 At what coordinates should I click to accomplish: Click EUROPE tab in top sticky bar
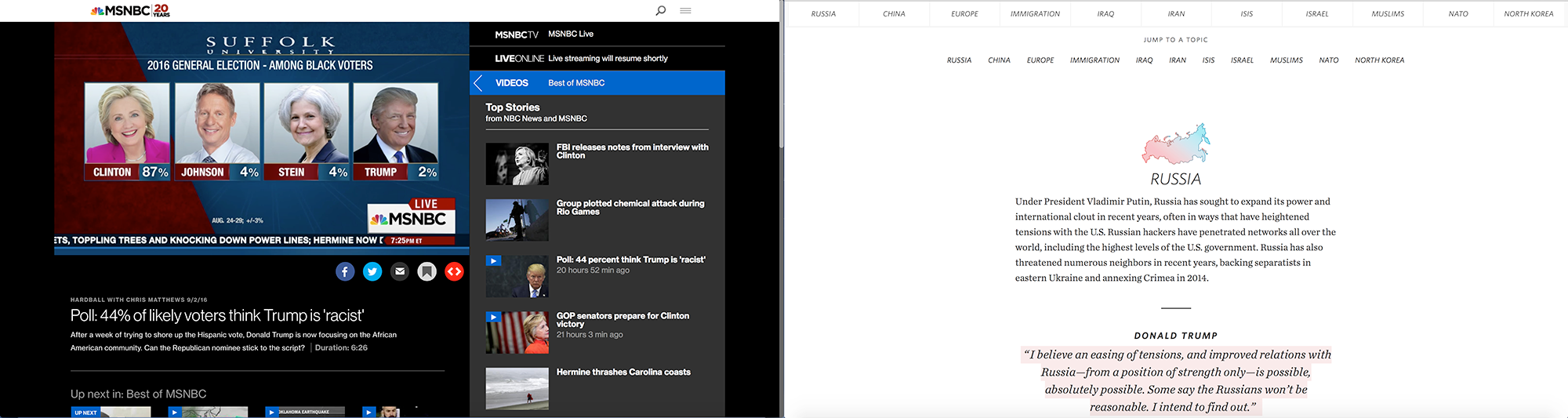(964, 13)
